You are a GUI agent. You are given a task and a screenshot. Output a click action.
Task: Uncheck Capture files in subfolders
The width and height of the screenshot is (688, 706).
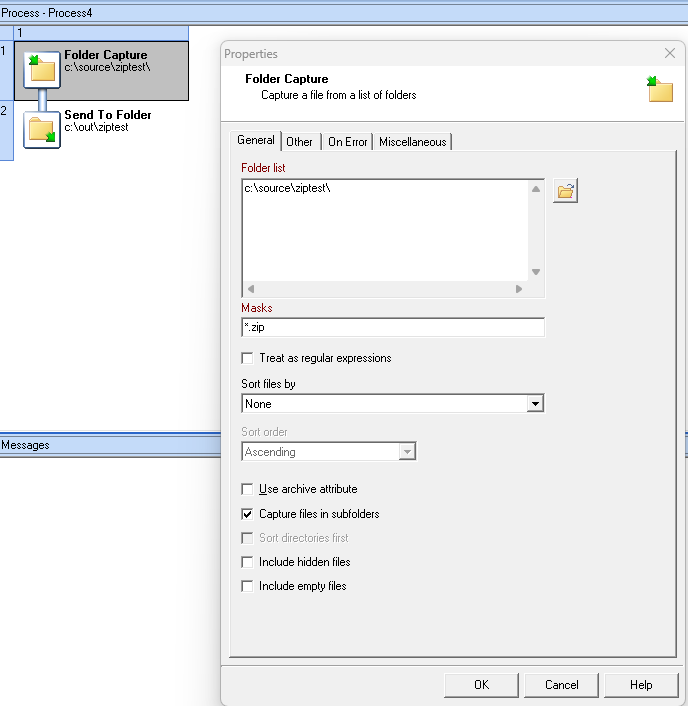(248, 514)
